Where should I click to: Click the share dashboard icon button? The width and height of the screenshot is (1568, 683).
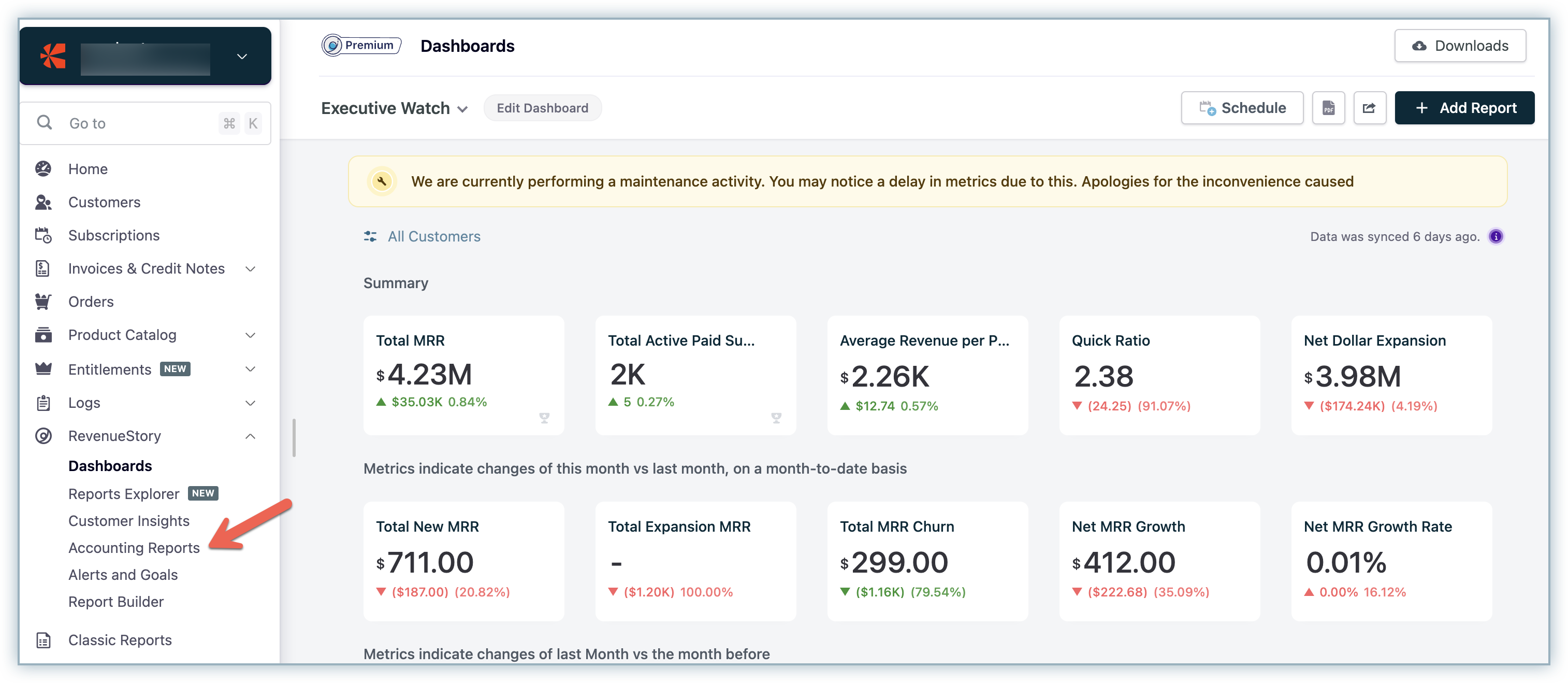pyautogui.click(x=1369, y=108)
